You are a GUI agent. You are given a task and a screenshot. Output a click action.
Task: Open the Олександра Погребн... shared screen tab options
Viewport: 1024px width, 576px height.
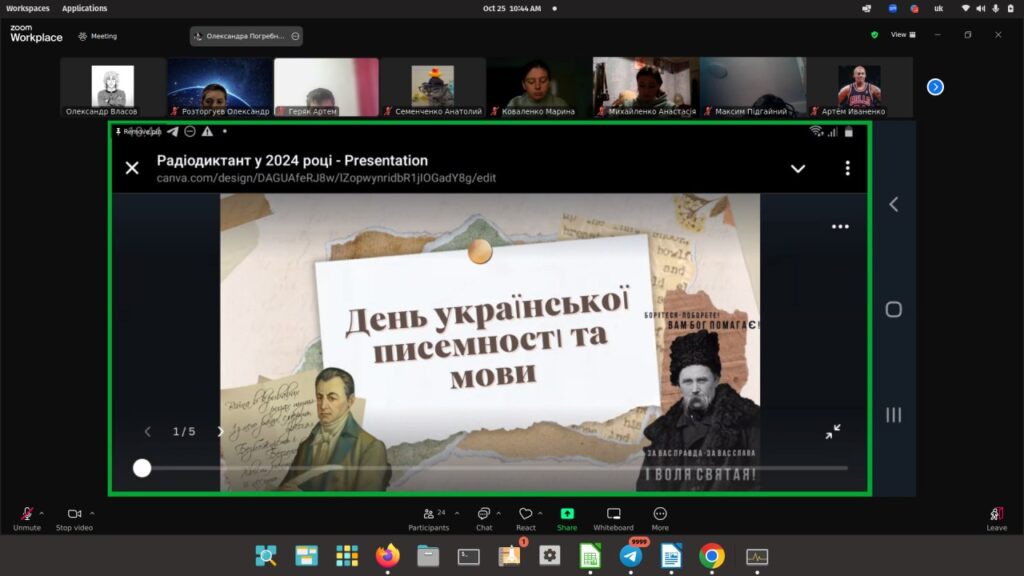(x=295, y=37)
